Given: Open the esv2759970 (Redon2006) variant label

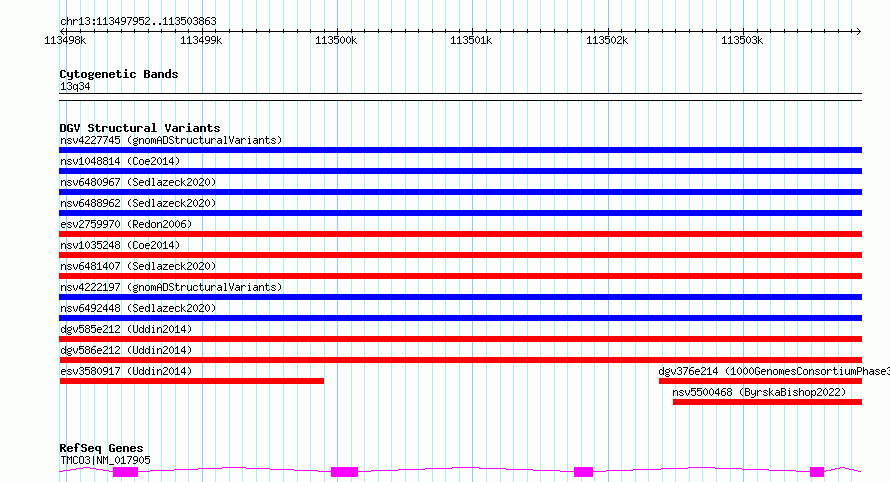Looking at the screenshot, I should (x=126, y=224).
